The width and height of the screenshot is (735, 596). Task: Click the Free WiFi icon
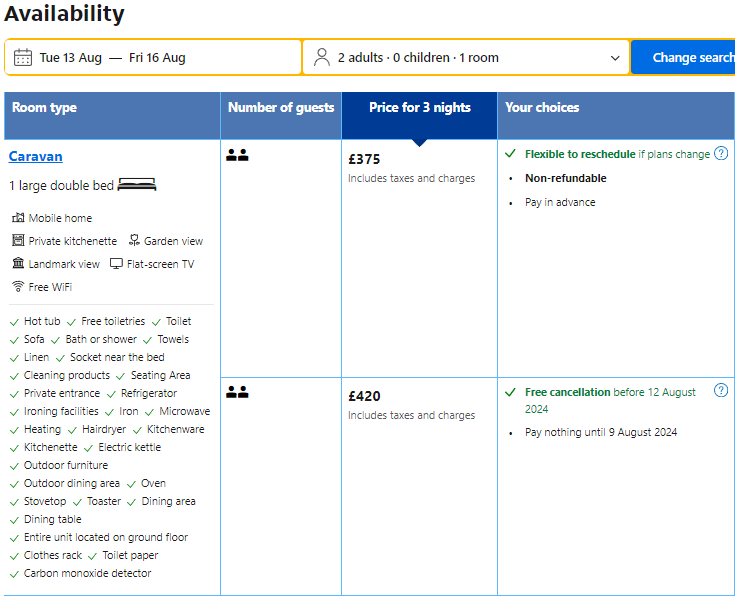(x=18, y=287)
